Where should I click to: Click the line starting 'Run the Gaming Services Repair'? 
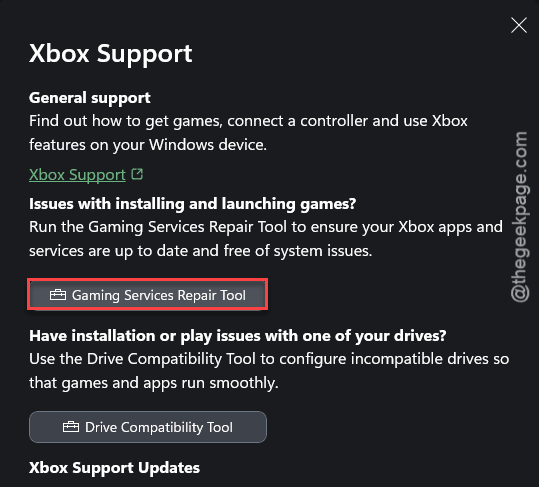[266, 227]
